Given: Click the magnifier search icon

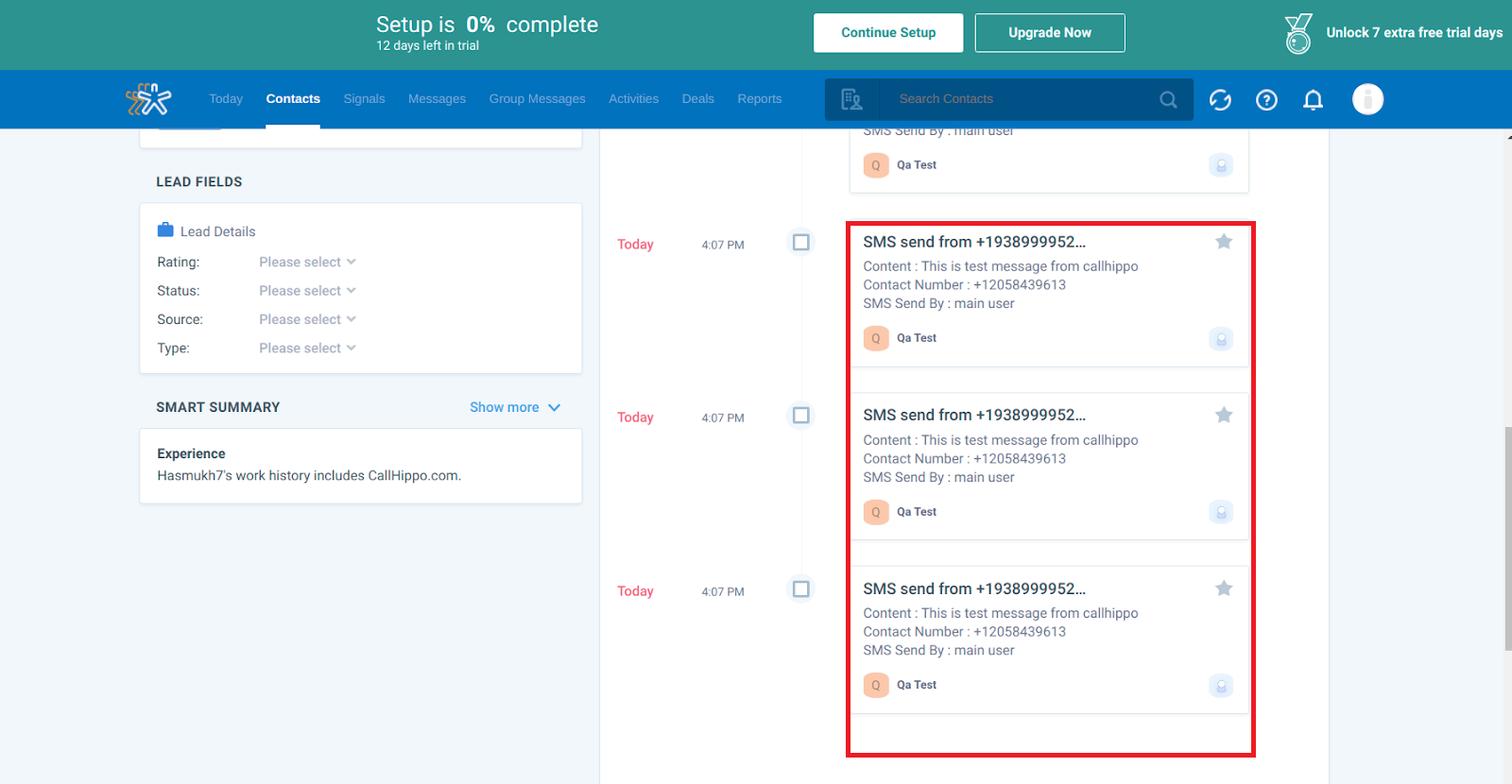Looking at the screenshot, I should [x=1168, y=99].
